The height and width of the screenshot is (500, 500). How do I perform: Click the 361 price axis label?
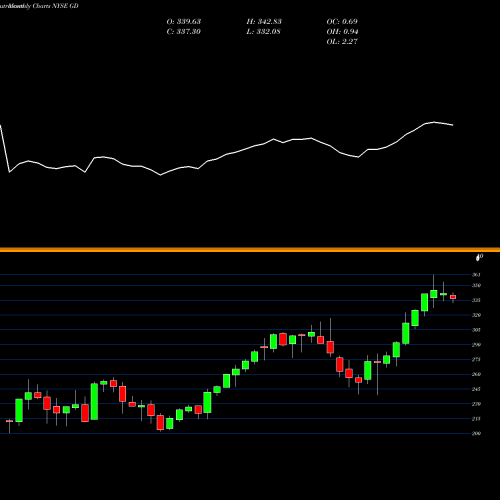476,275
